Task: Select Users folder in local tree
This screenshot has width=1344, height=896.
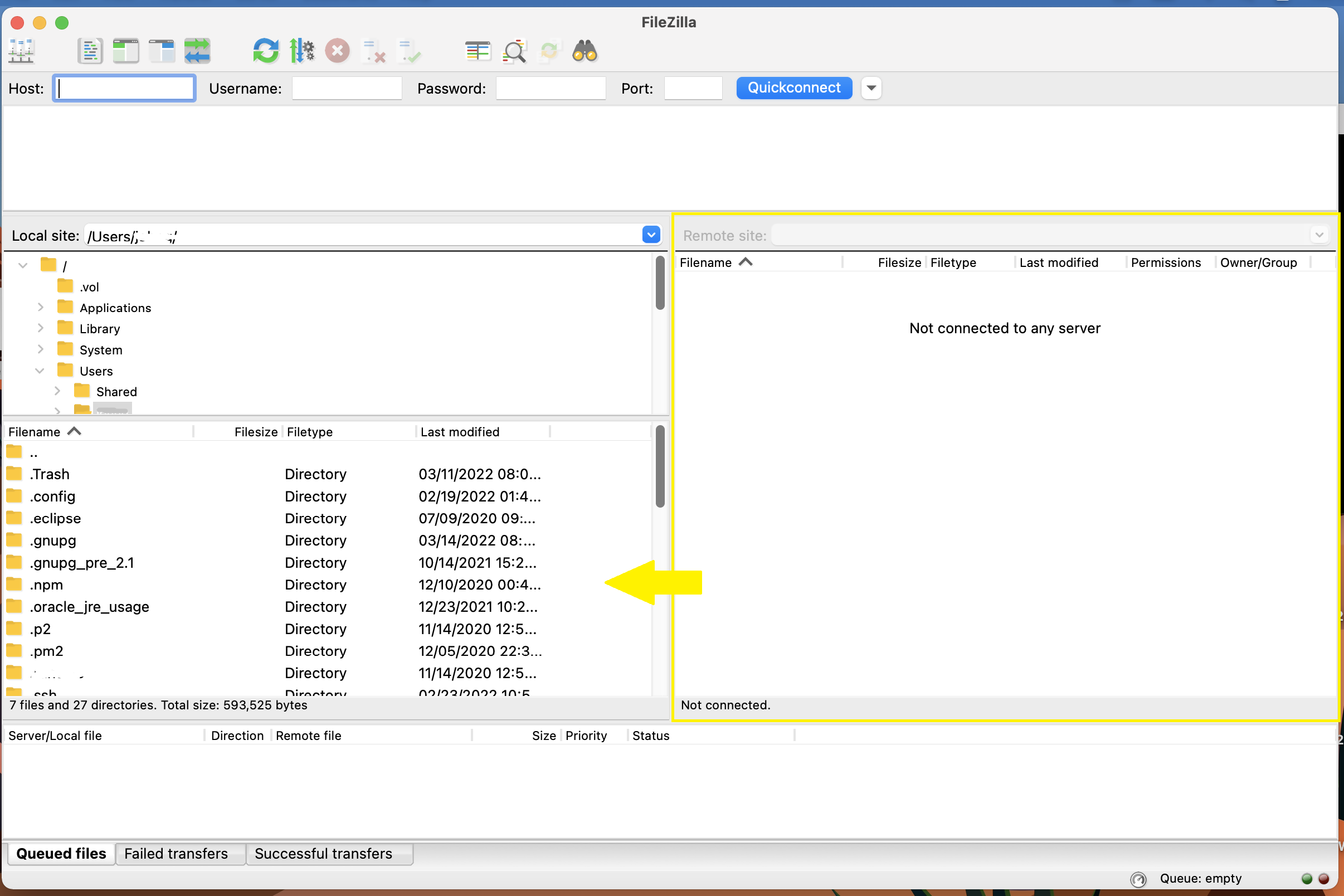Action: point(96,371)
